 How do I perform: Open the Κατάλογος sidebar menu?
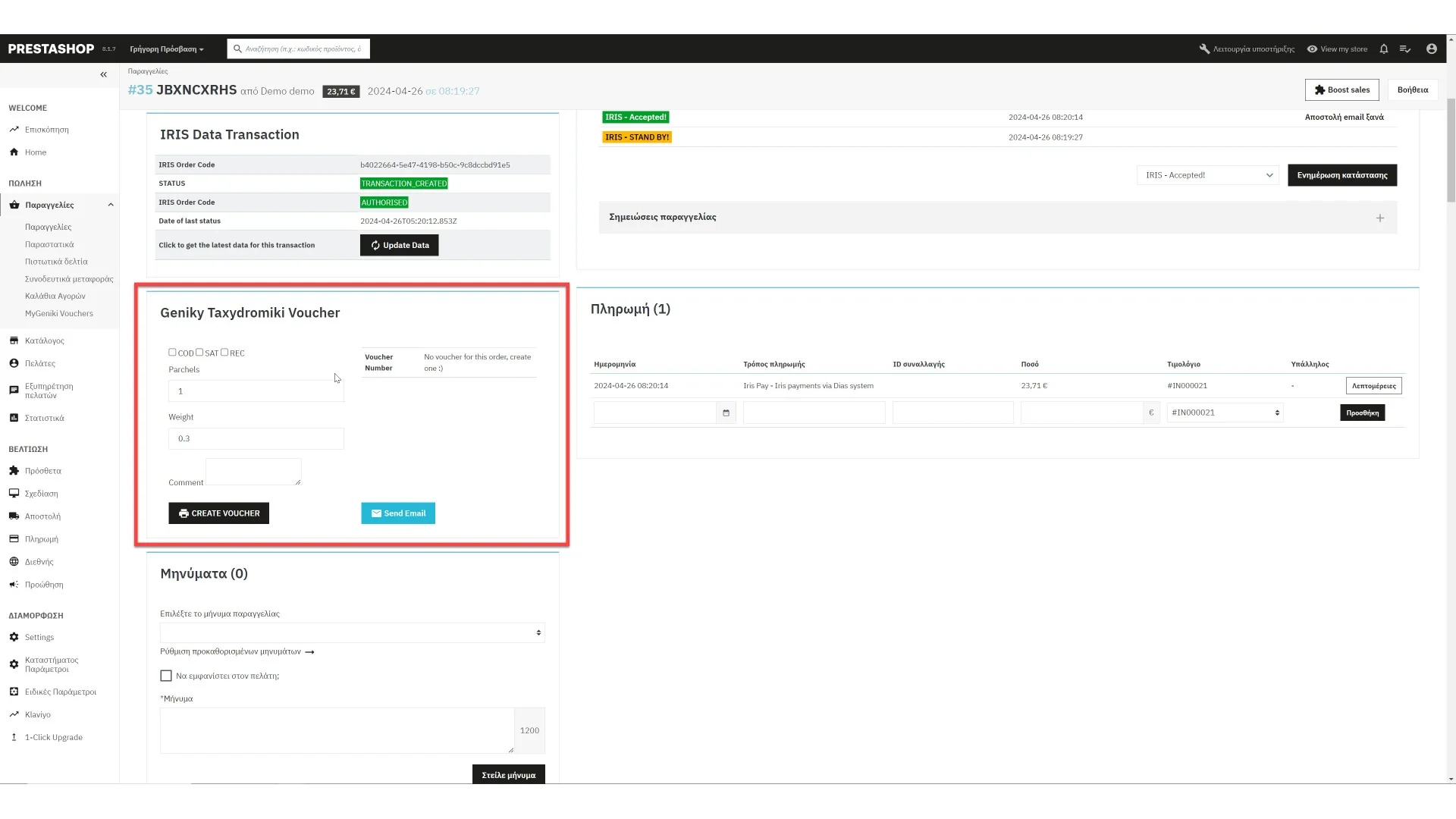44,340
